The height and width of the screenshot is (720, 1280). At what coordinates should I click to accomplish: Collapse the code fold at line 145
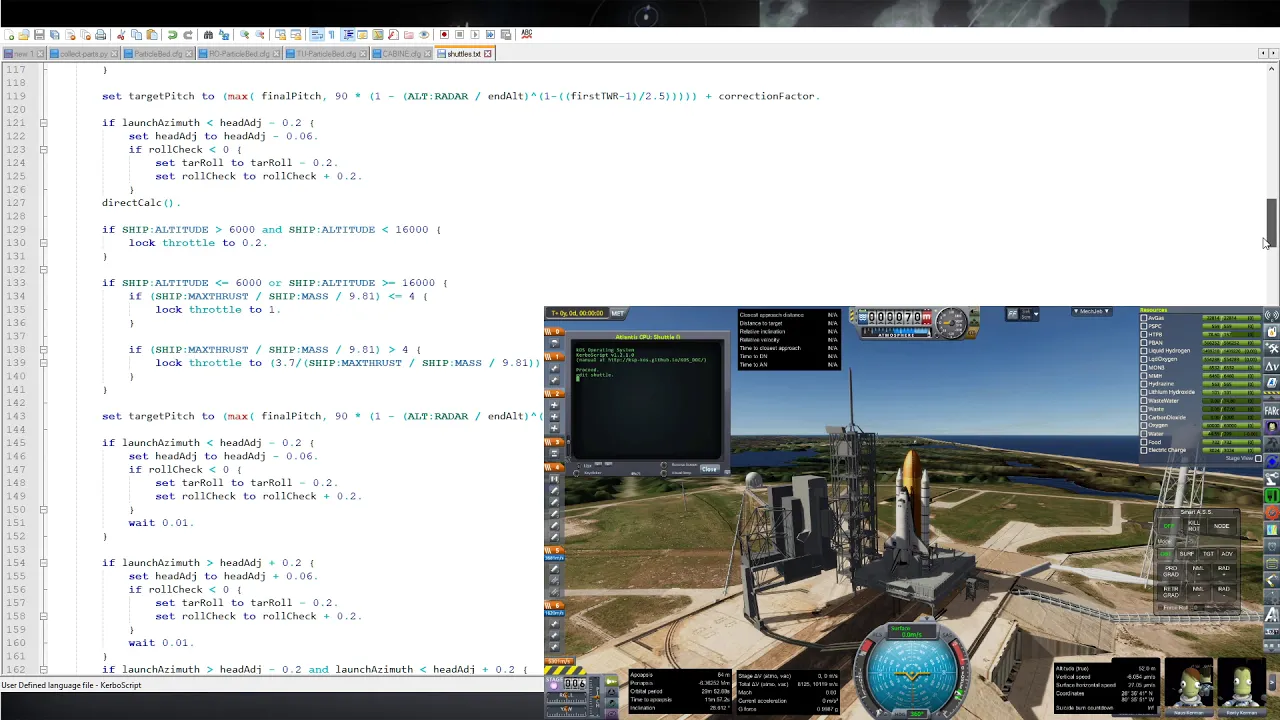coord(43,442)
